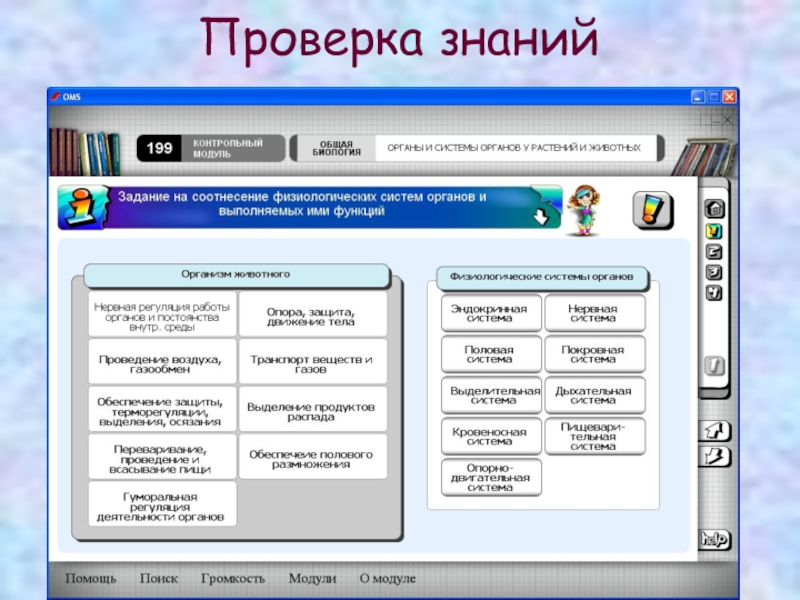800x600 pixels.
Task: Click the 'Организм животного' header
Action: pos(236,275)
